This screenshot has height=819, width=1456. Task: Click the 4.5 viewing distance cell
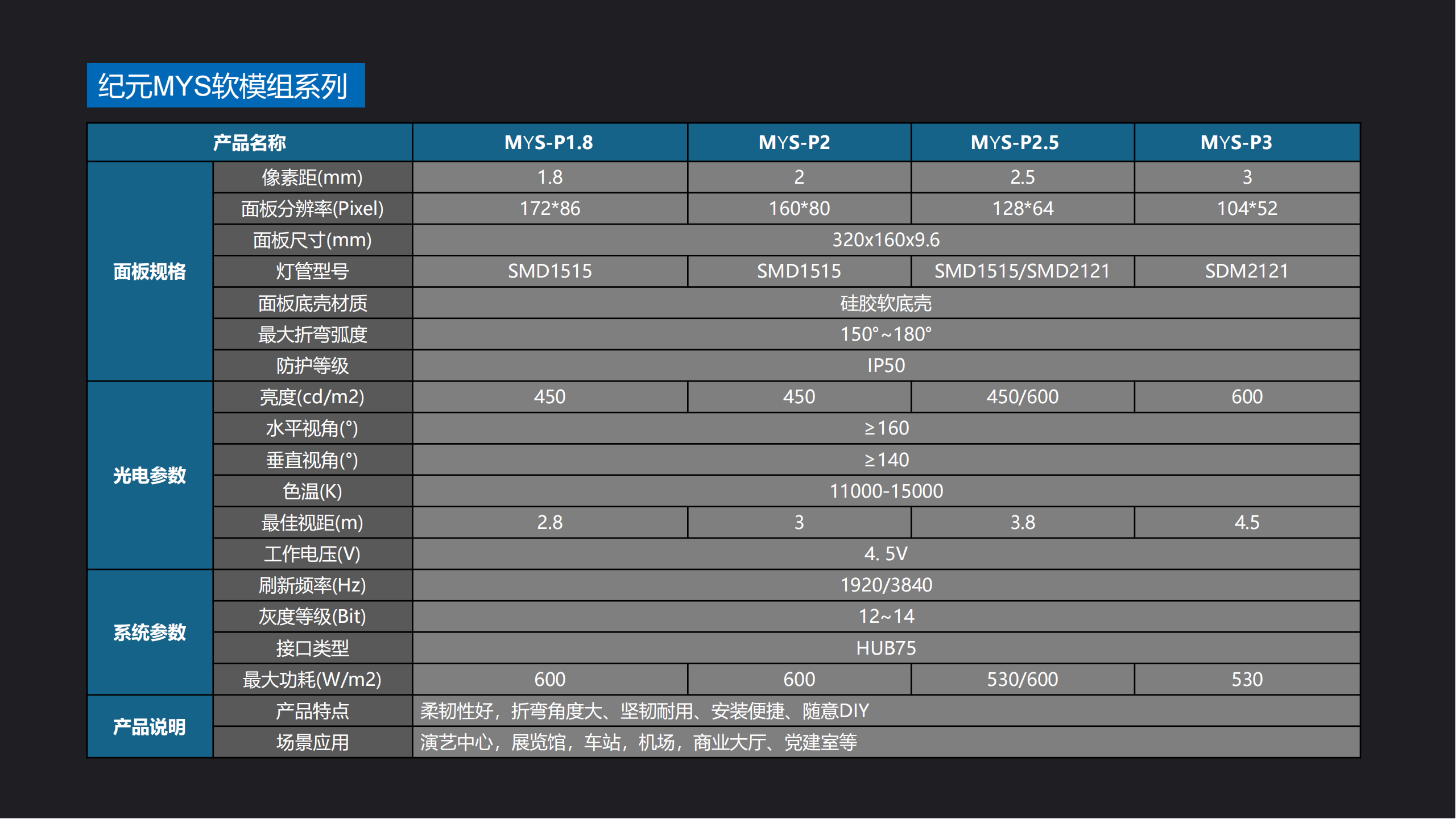click(1247, 523)
